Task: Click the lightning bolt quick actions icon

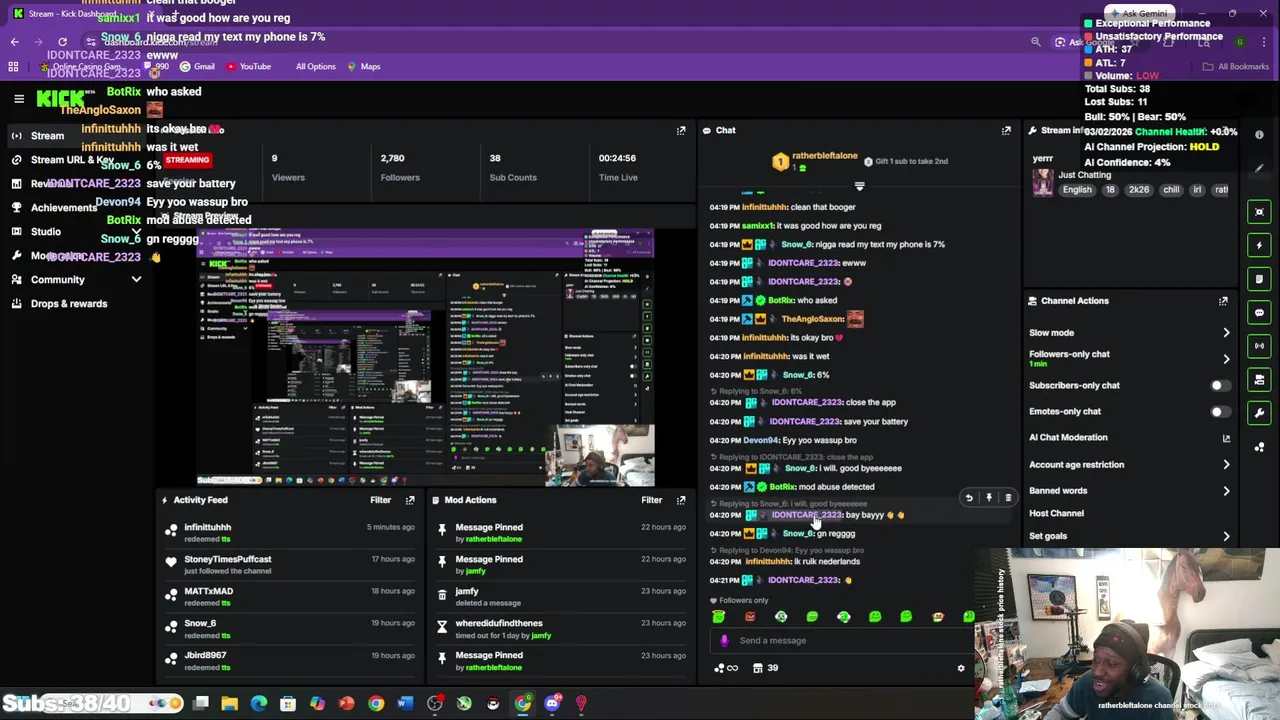Action: [x=1259, y=245]
